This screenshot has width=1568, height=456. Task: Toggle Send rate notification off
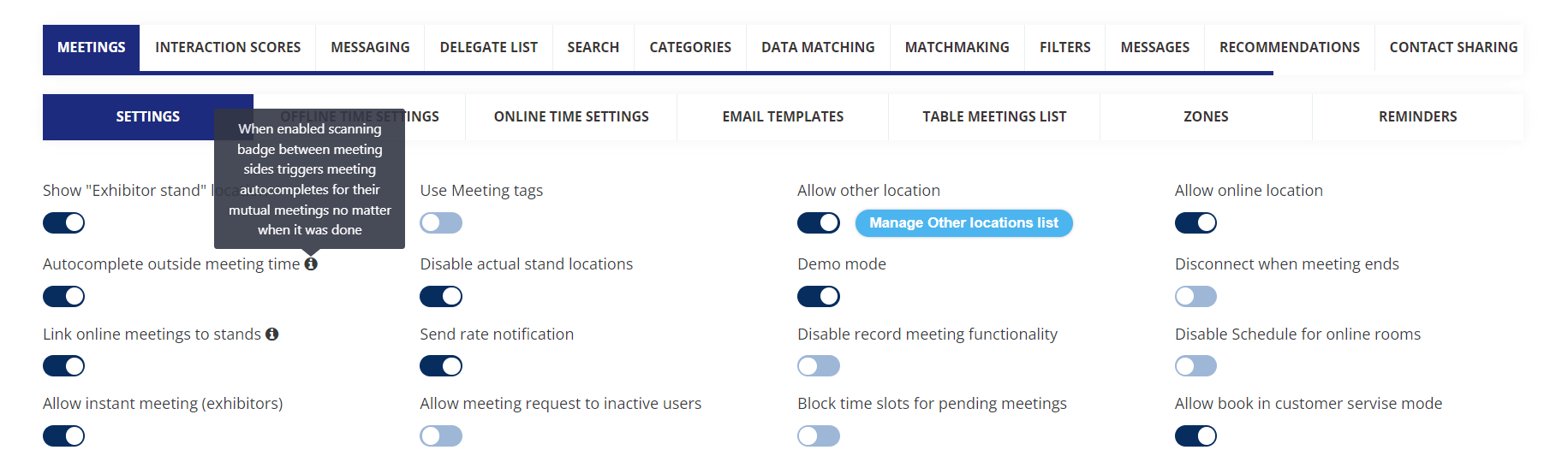pyautogui.click(x=441, y=366)
